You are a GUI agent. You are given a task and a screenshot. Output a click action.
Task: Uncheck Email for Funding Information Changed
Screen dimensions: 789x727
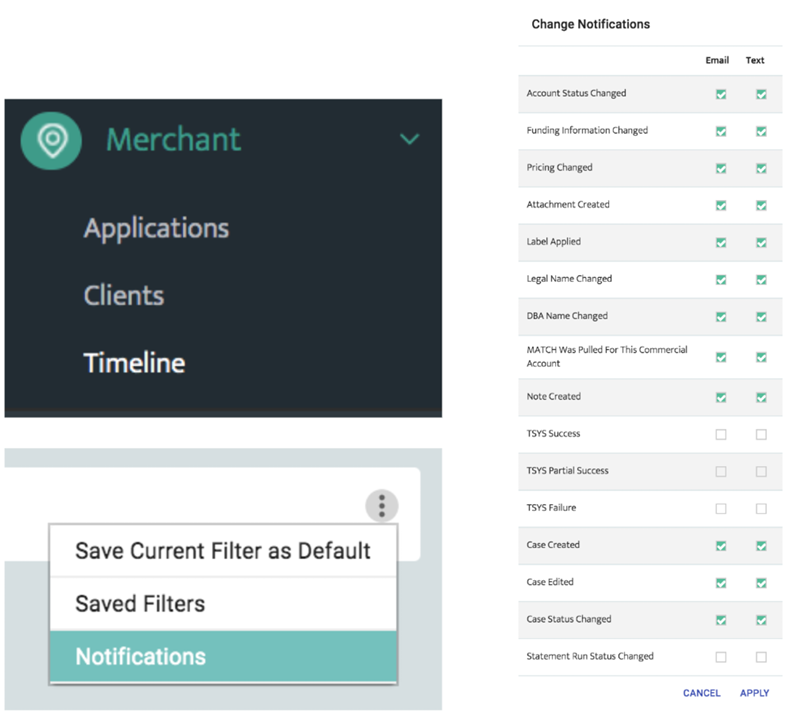click(x=721, y=131)
